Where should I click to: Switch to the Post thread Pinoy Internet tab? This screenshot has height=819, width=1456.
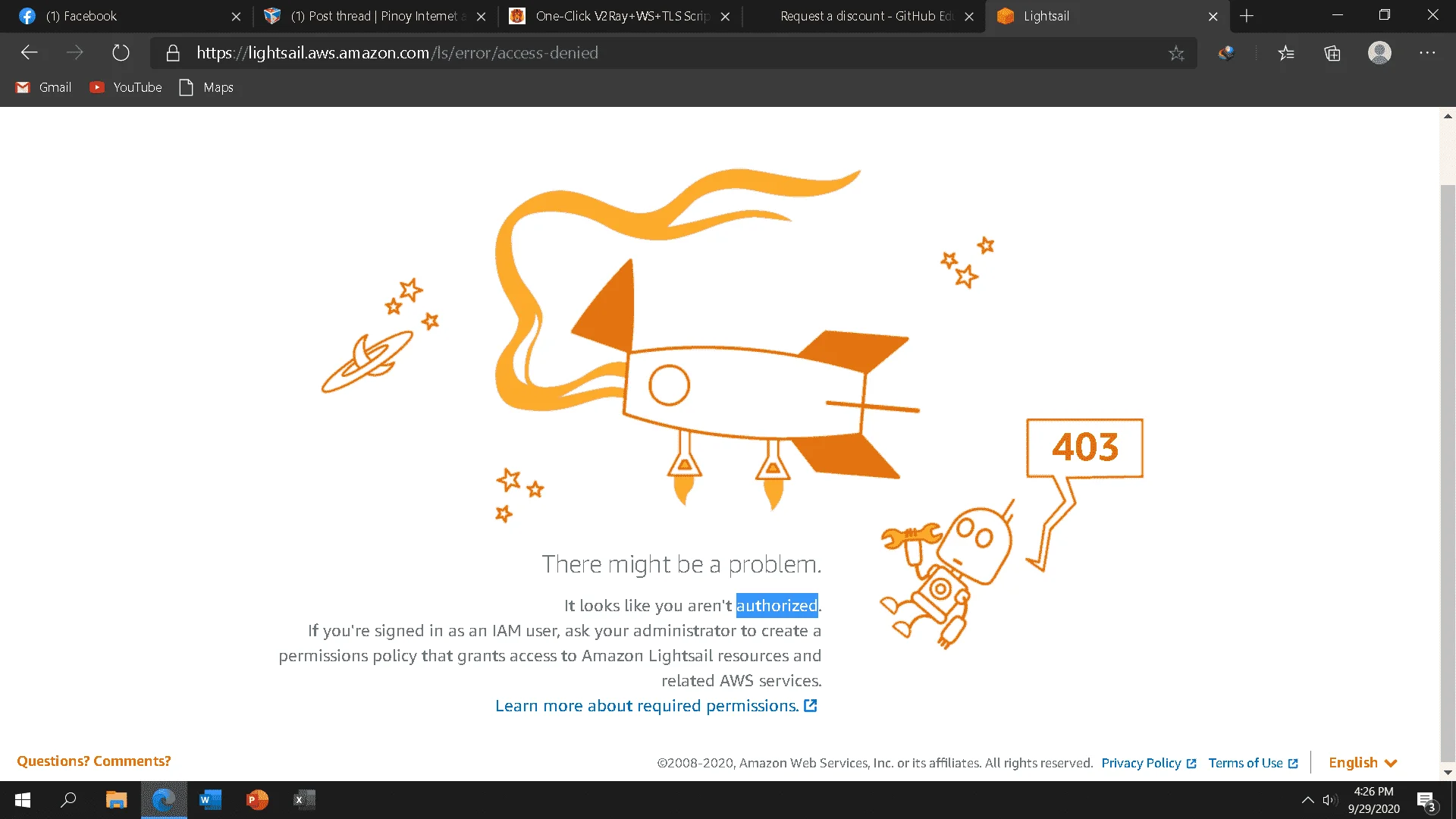click(374, 16)
